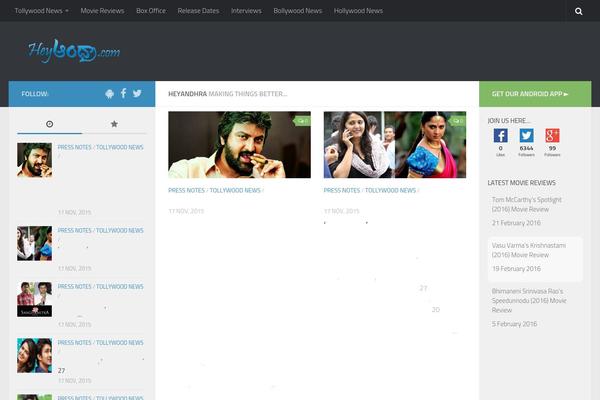Click Tollywood News link beside smiling couple thumbnail
Viewport: 600px width, 400px height.
pos(119,343)
